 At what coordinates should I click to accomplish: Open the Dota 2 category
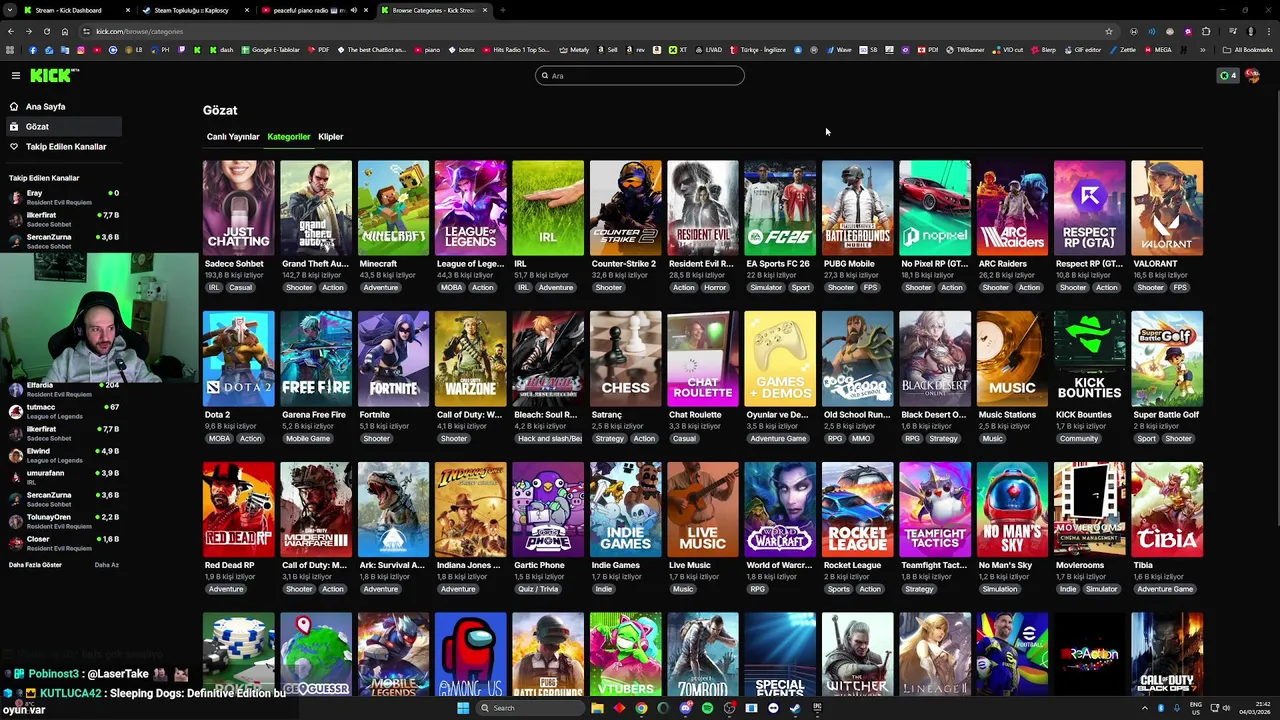coord(238,358)
